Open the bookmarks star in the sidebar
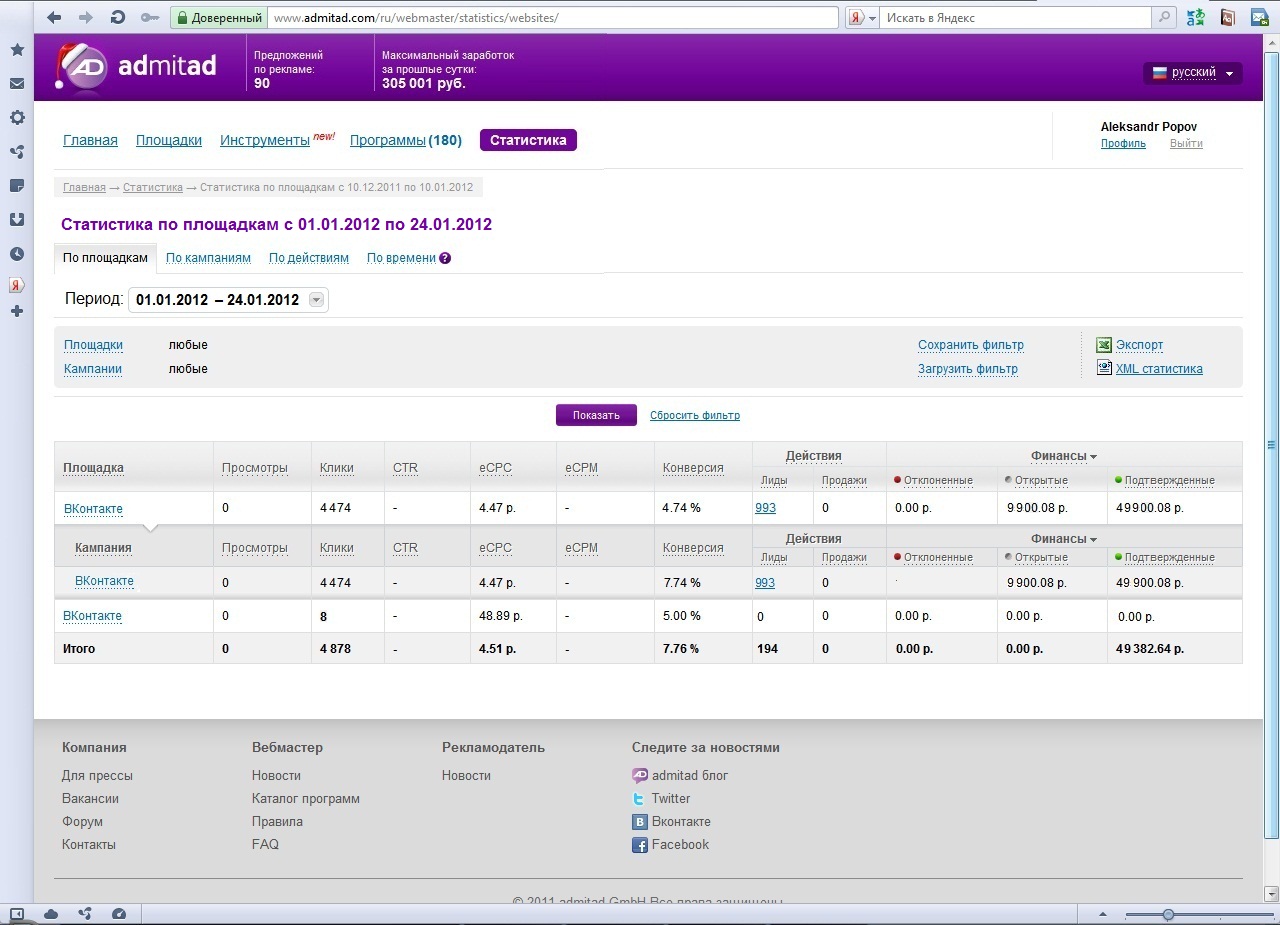 click(17, 50)
